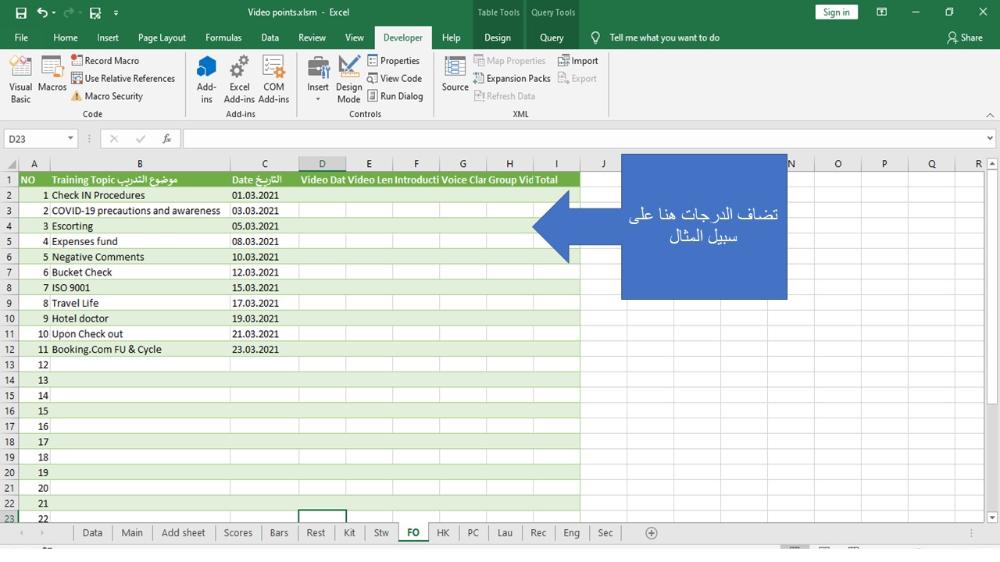Open the Name Box dropdown
This screenshot has height=562, width=1000.
pos(70,138)
